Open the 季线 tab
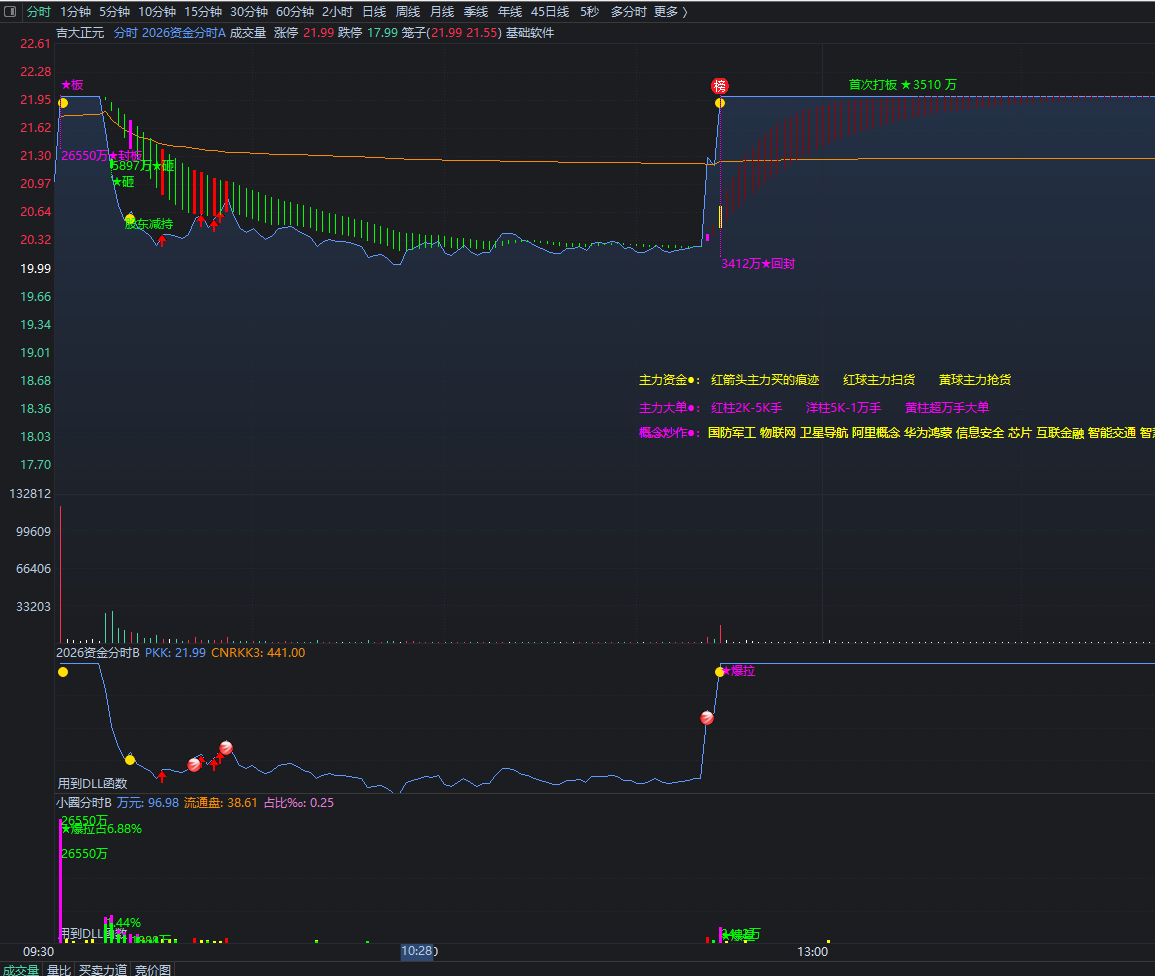Image resolution: width=1155 pixels, height=976 pixels. pos(476,12)
